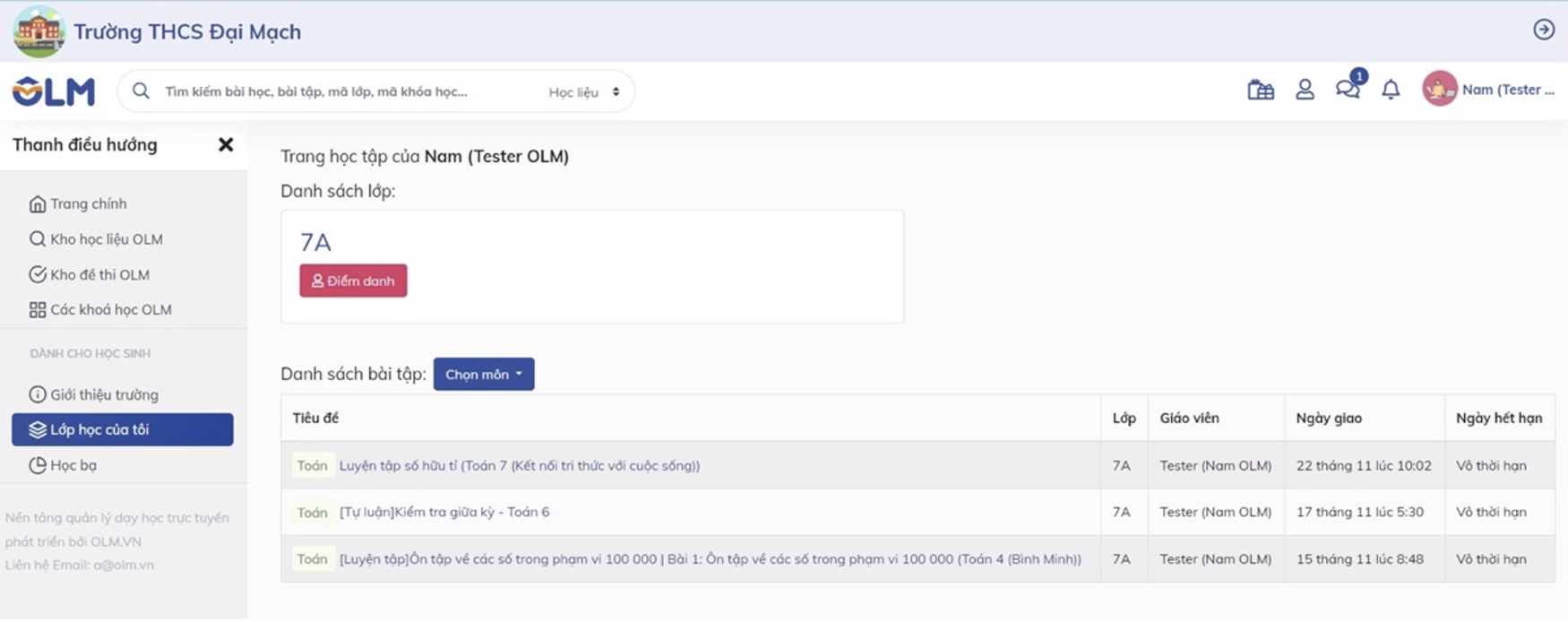Click the search input field
This screenshot has width=1568, height=622.
point(349,91)
